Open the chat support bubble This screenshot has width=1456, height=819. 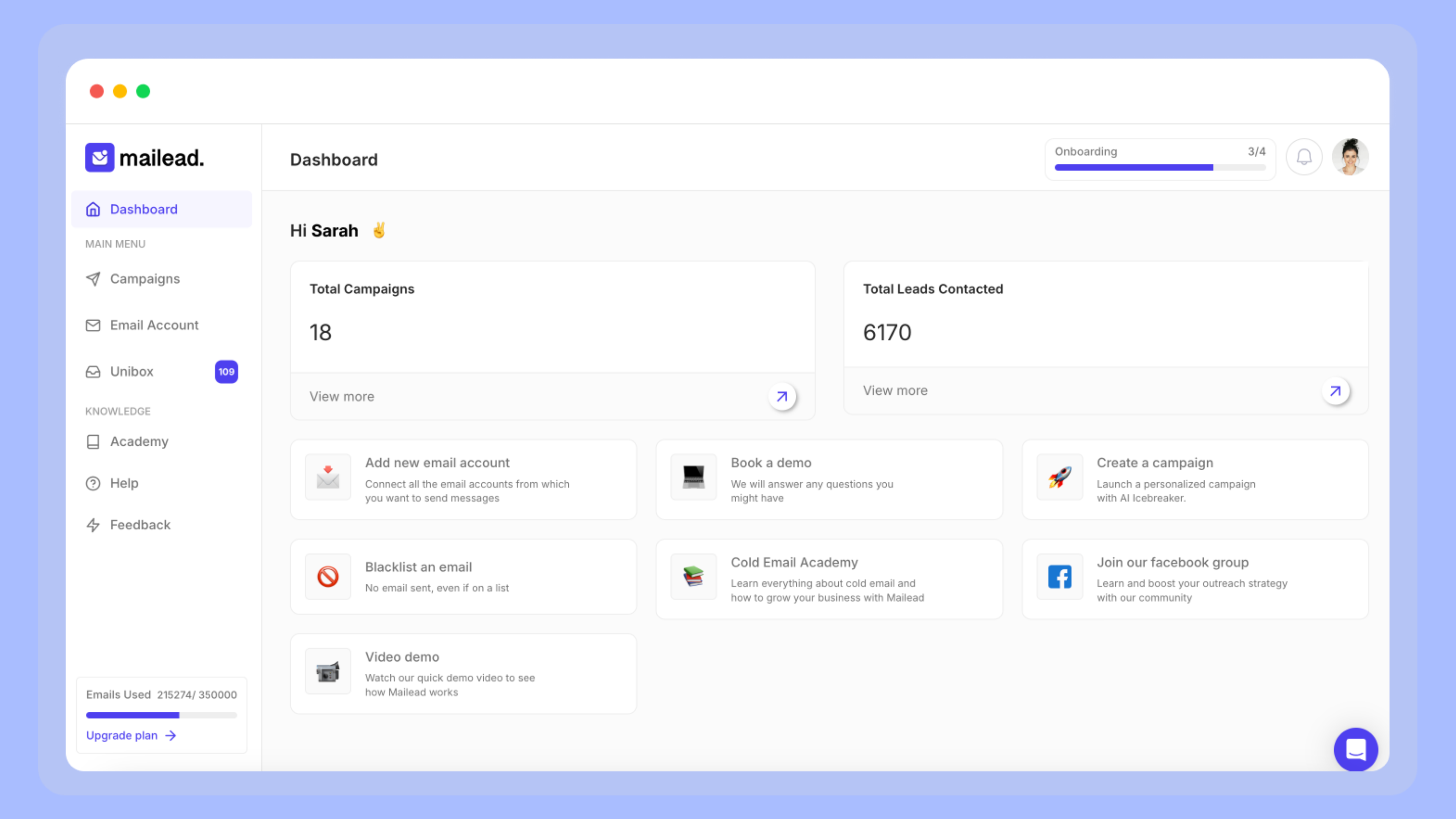point(1355,749)
